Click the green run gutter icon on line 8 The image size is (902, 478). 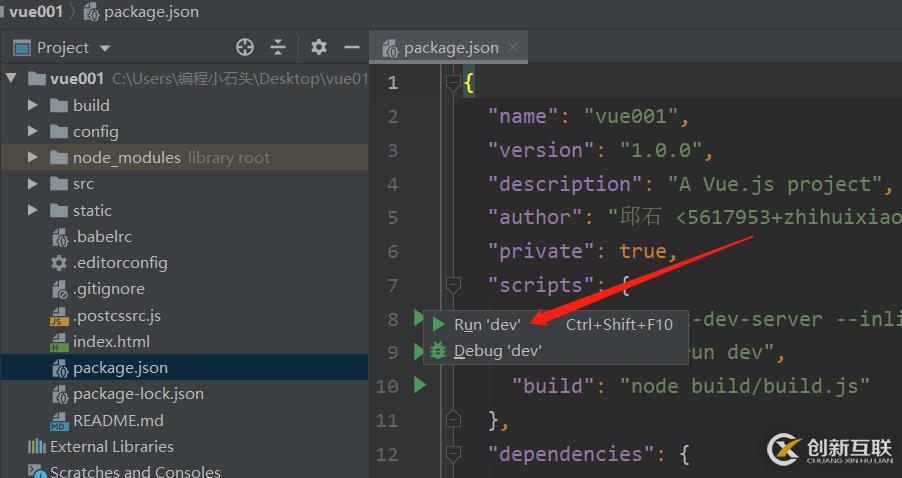tap(419, 318)
